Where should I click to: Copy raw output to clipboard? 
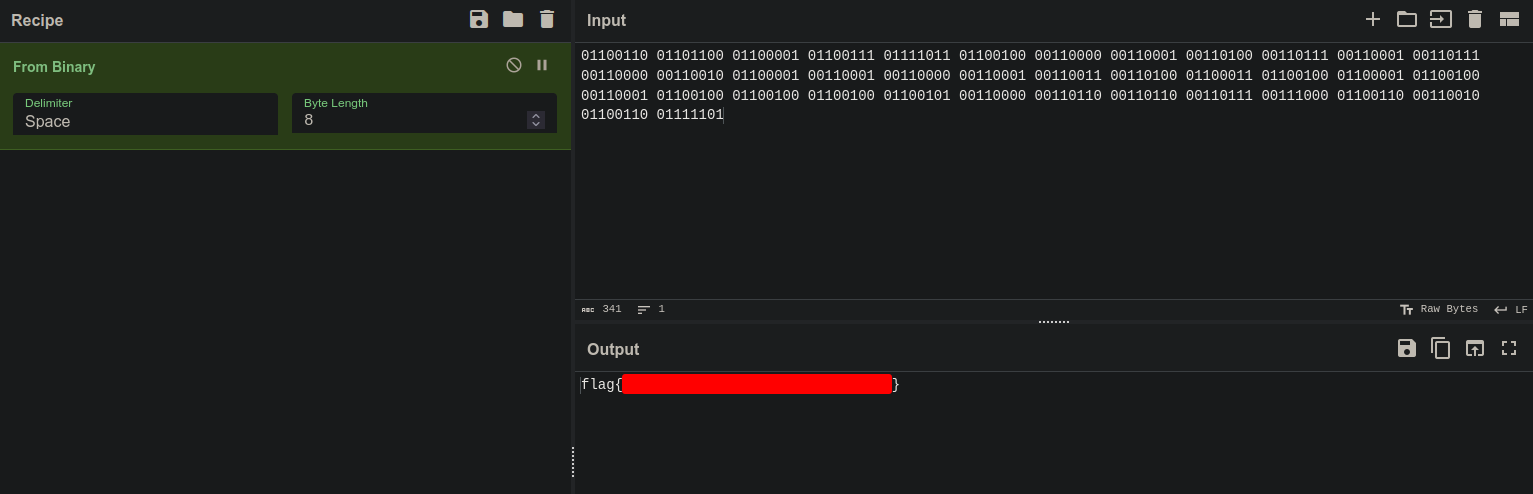pos(1441,348)
